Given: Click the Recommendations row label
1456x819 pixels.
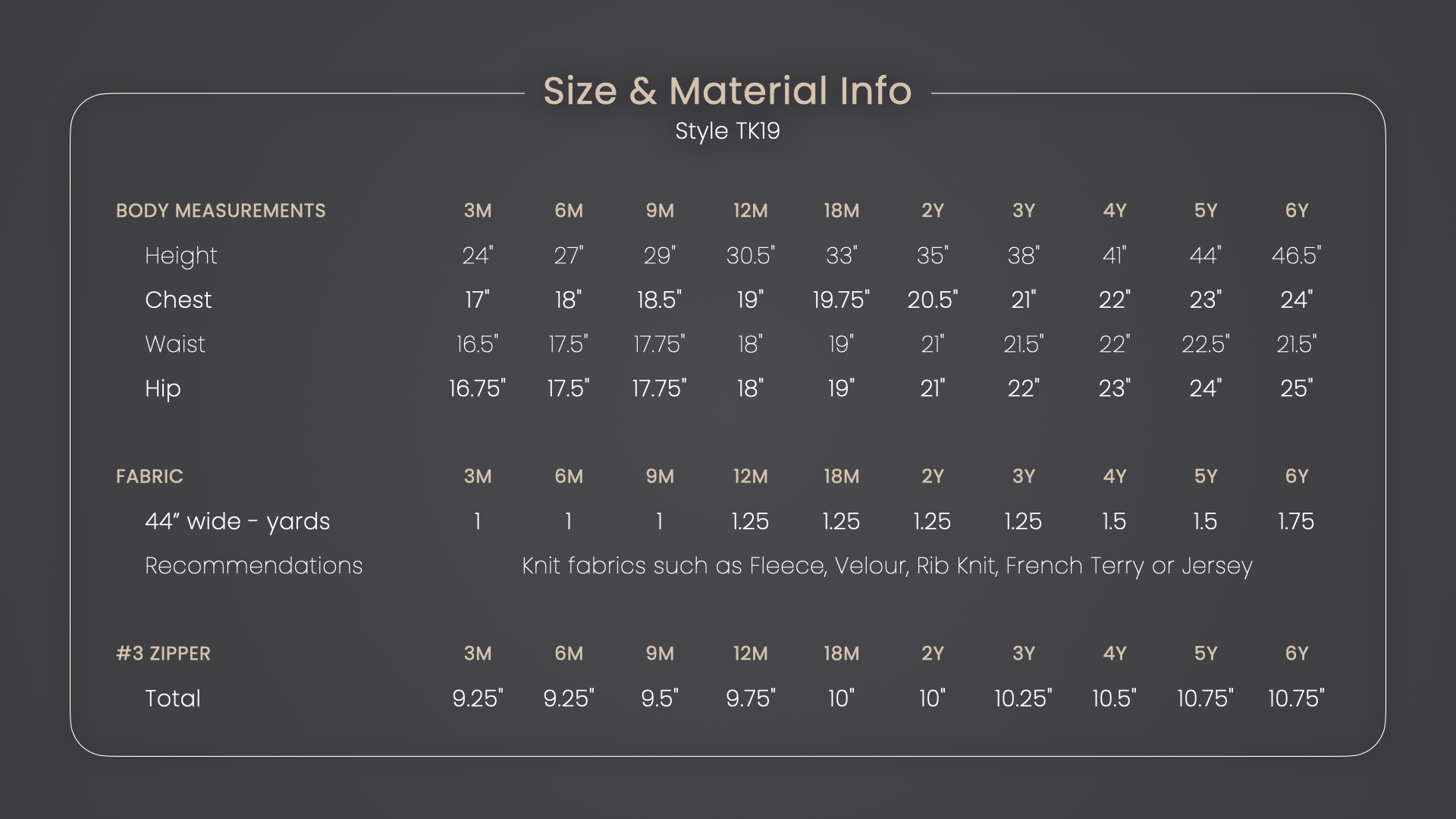Looking at the screenshot, I should pyautogui.click(x=253, y=566).
